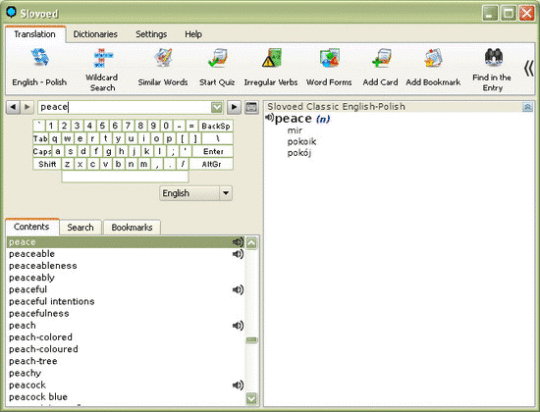Toggle the on-screen keyboard button
The width and height of the screenshot is (540, 412).
pos(251,107)
